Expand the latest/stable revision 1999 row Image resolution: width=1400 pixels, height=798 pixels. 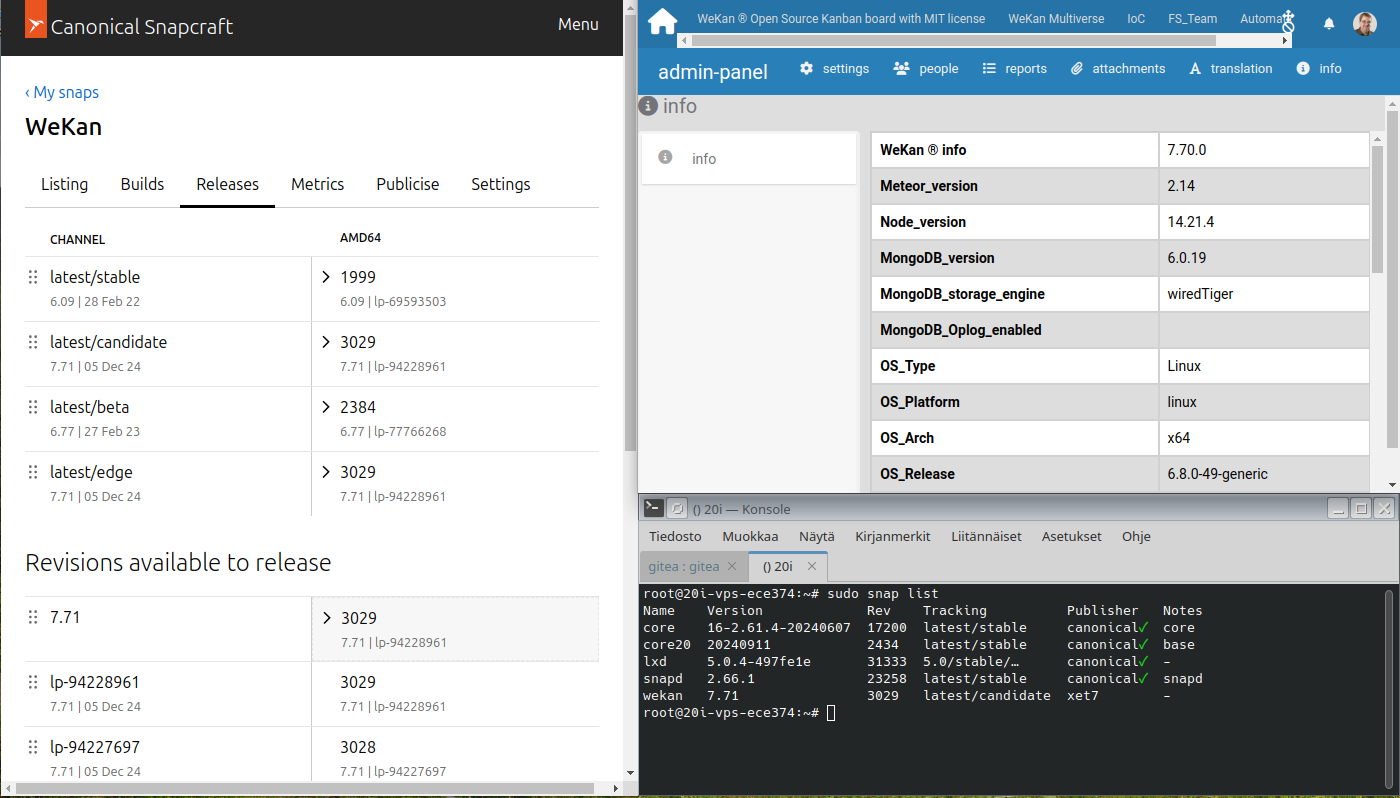pos(326,277)
